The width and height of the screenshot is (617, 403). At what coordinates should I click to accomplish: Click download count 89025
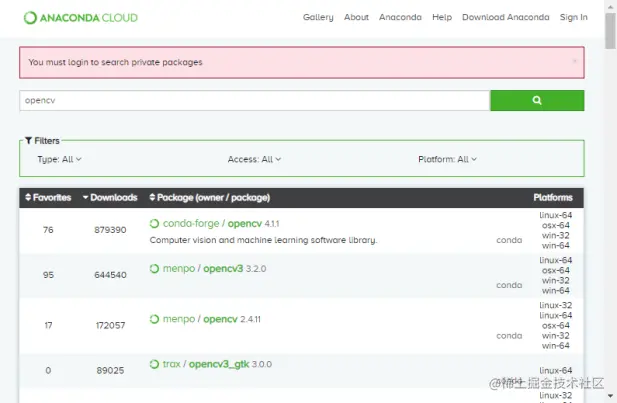tap(110, 370)
